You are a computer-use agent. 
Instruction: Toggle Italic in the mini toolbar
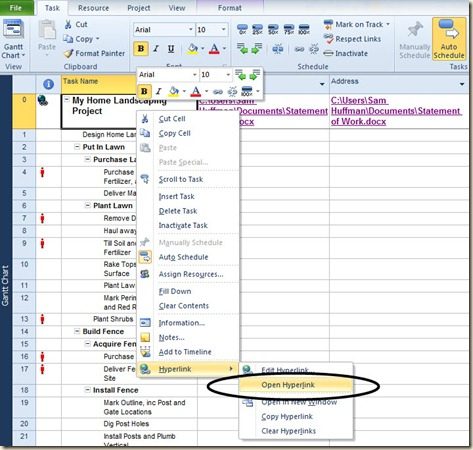pyautogui.click(x=159, y=91)
